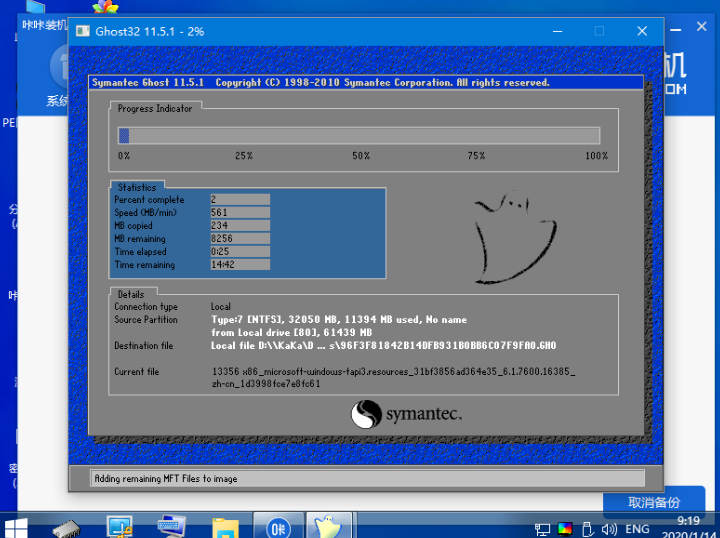Click the 取消备份 cancel backup button
Screen dimensions: 720x538
pyautogui.click(x=654, y=503)
